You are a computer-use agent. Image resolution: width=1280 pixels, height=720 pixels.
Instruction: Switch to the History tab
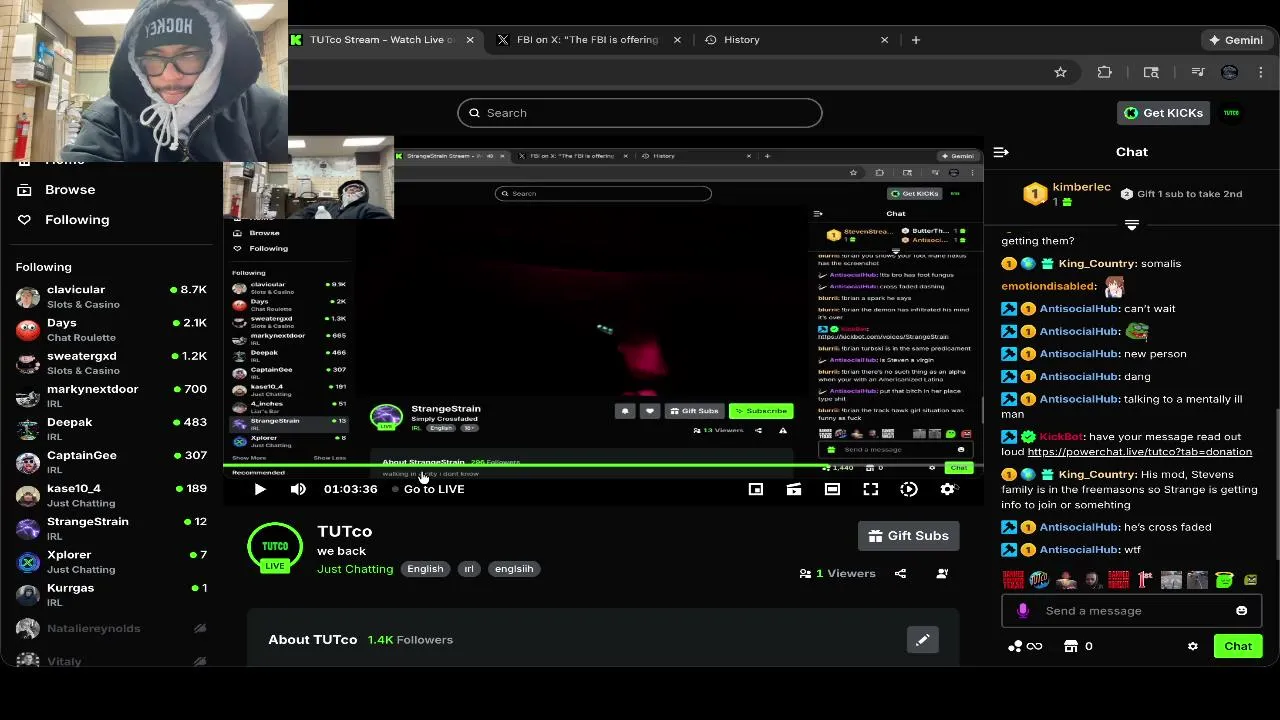(x=742, y=40)
